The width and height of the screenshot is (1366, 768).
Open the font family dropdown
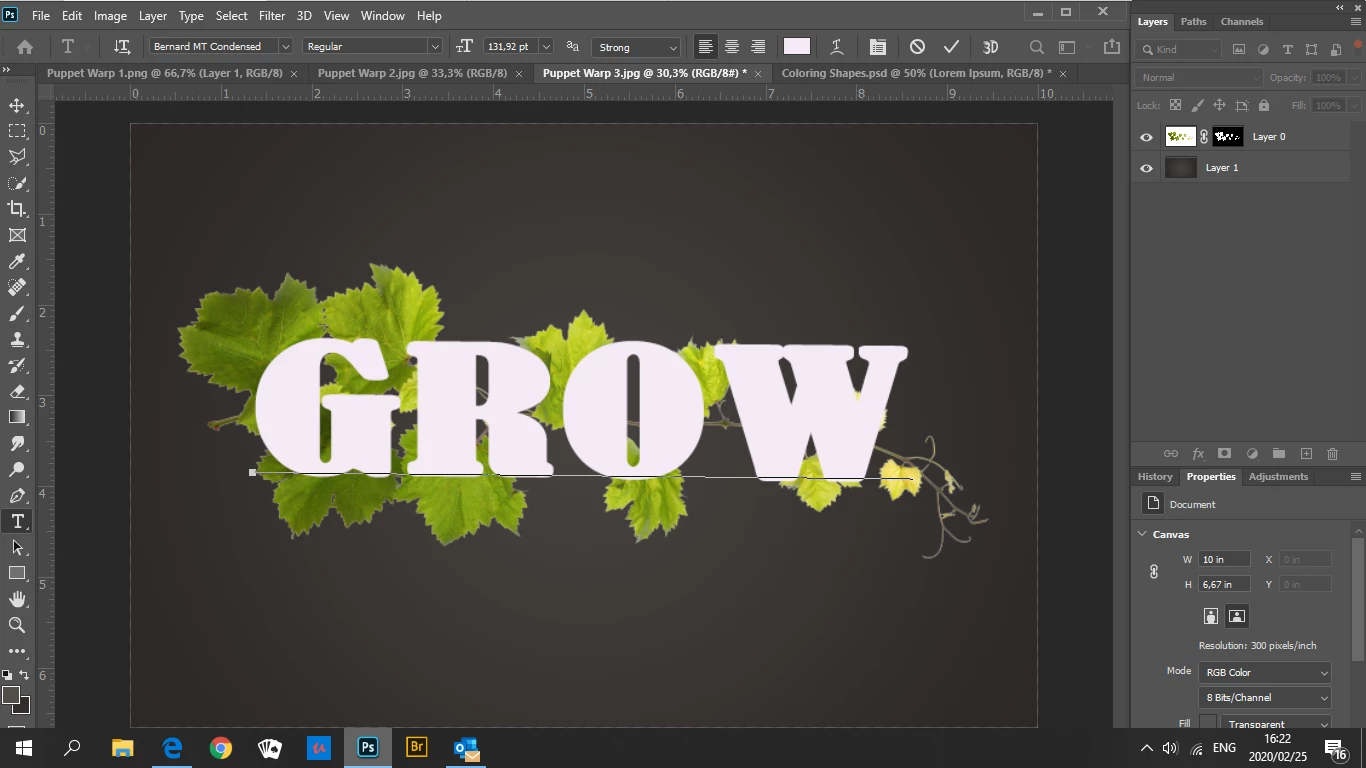coord(285,46)
